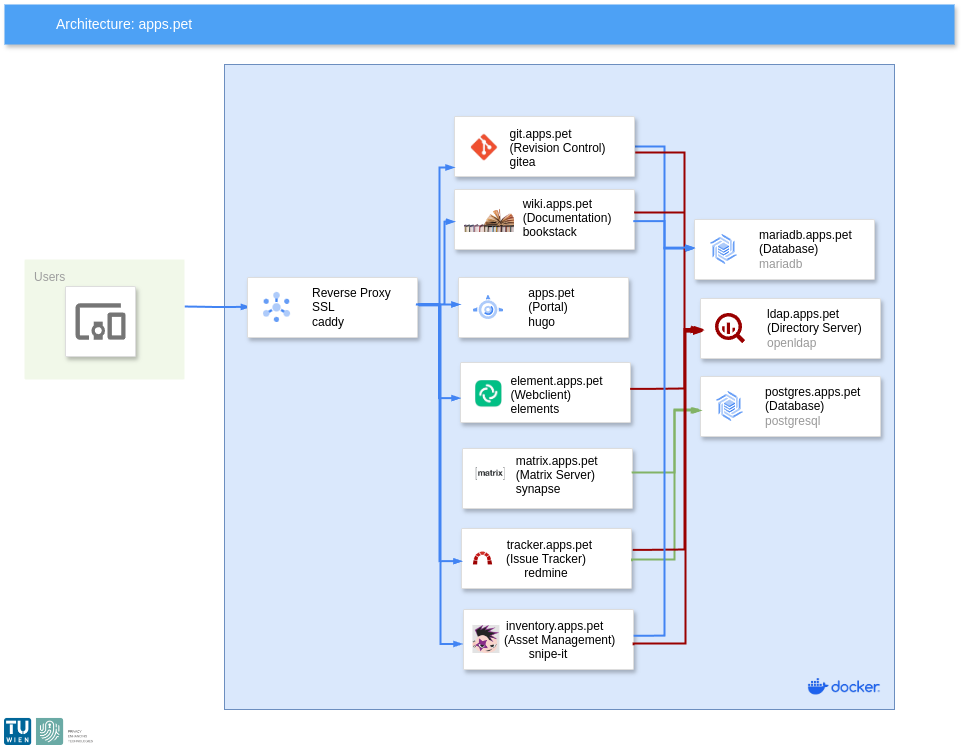Screen dimensions: 961x745
Task: Click the 'elements' label
Action: pyautogui.click(x=534, y=409)
